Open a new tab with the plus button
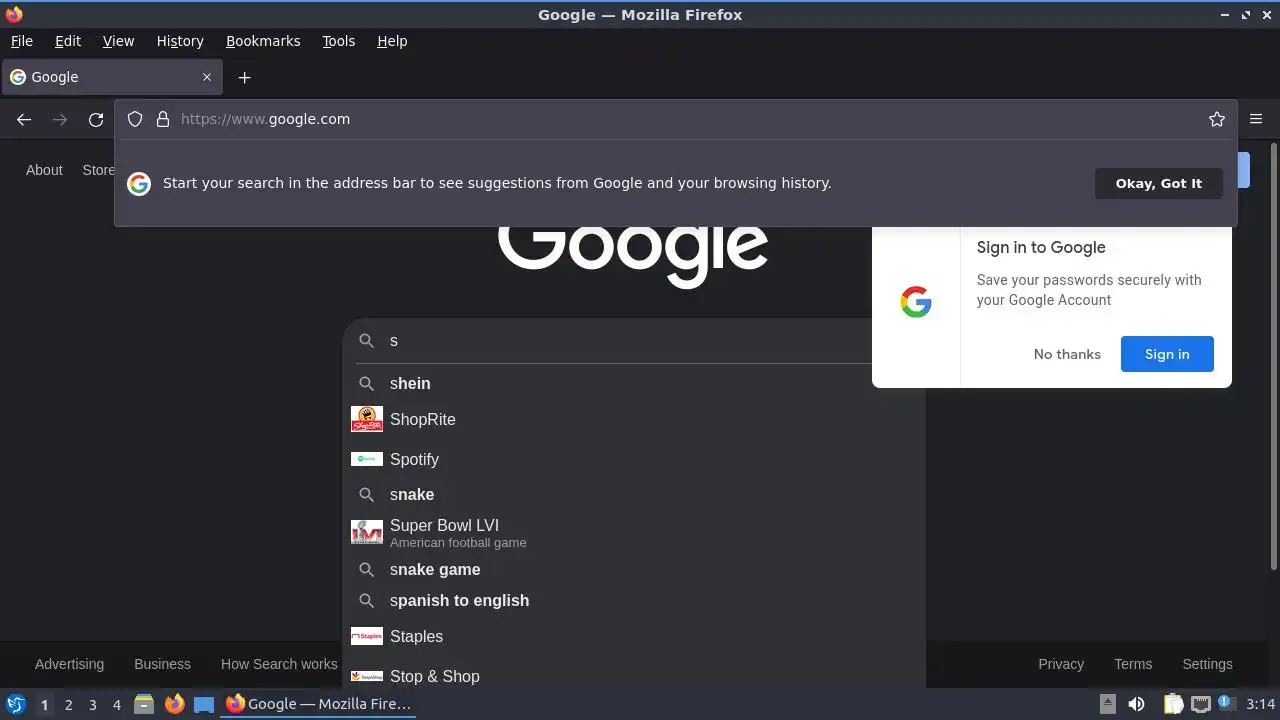1280x720 pixels. click(244, 77)
